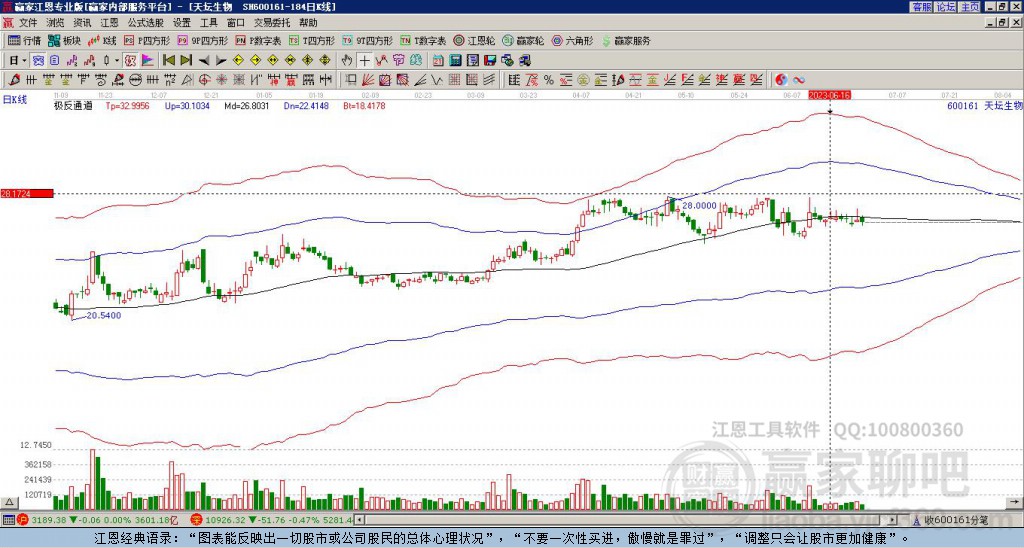Screen dimensions: 1024x548
Task: Click the 深 index icon in status bar
Action: tap(196, 520)
